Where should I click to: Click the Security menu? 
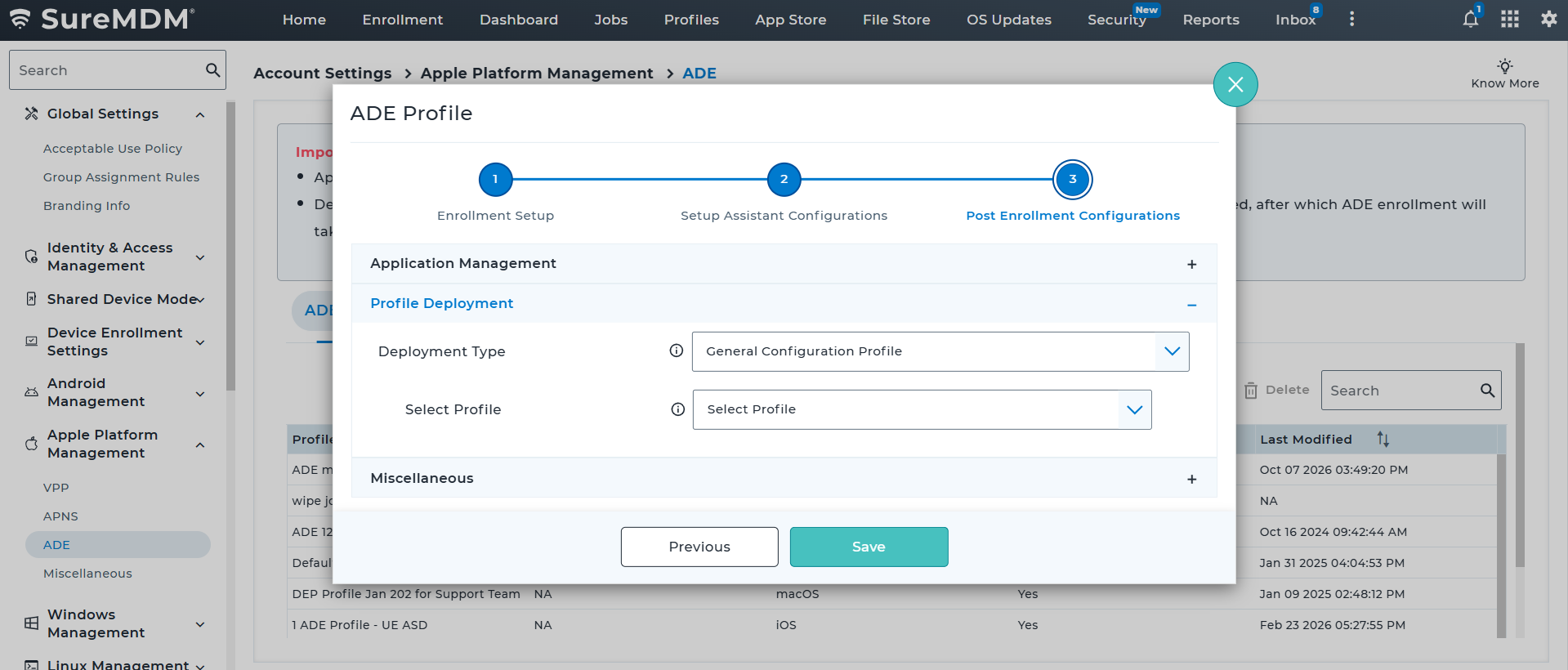point(1117,20)
